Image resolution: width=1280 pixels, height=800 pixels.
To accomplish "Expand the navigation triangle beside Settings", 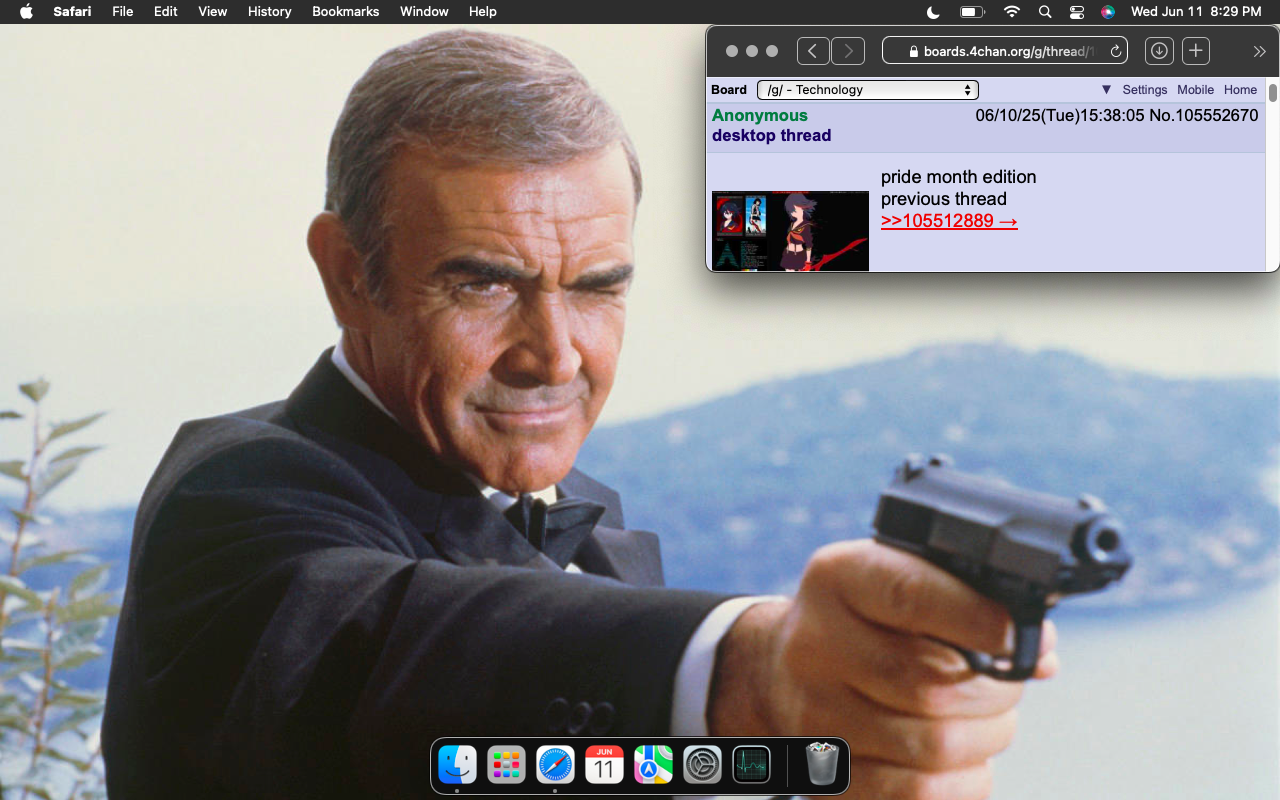I will (1106, 89).
